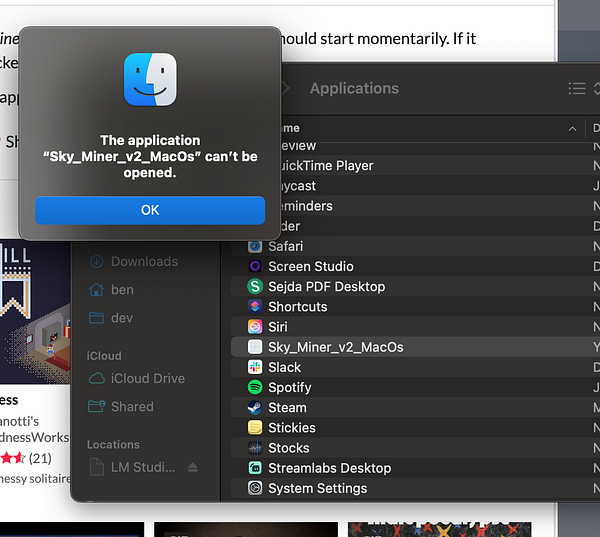This screenshot has height=537, width=600.
Task: Click the Streamlabs Desktop icon
Action: [x=255, y=468]
